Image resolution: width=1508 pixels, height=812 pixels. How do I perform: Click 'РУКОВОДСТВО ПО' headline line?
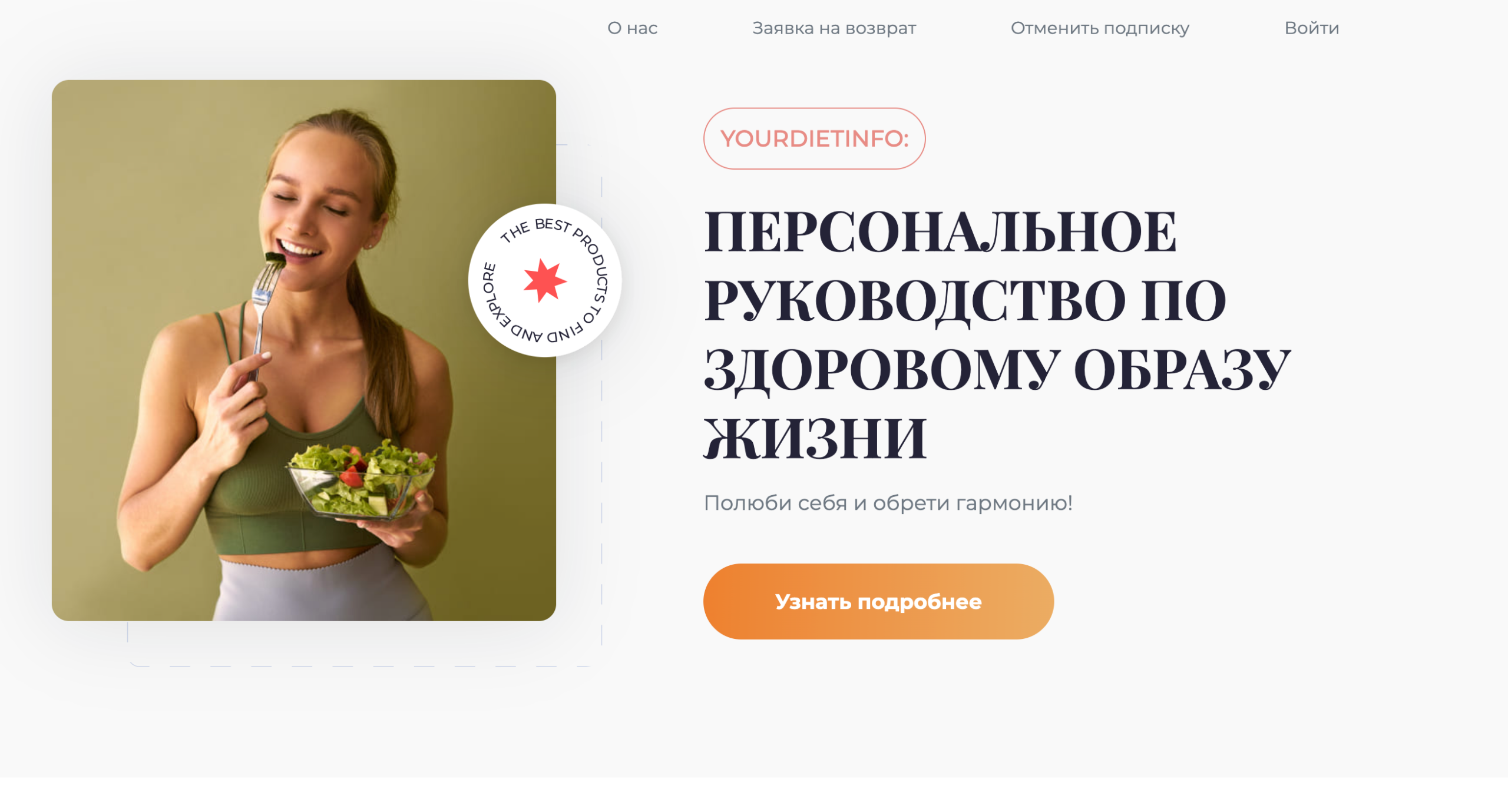965,301
